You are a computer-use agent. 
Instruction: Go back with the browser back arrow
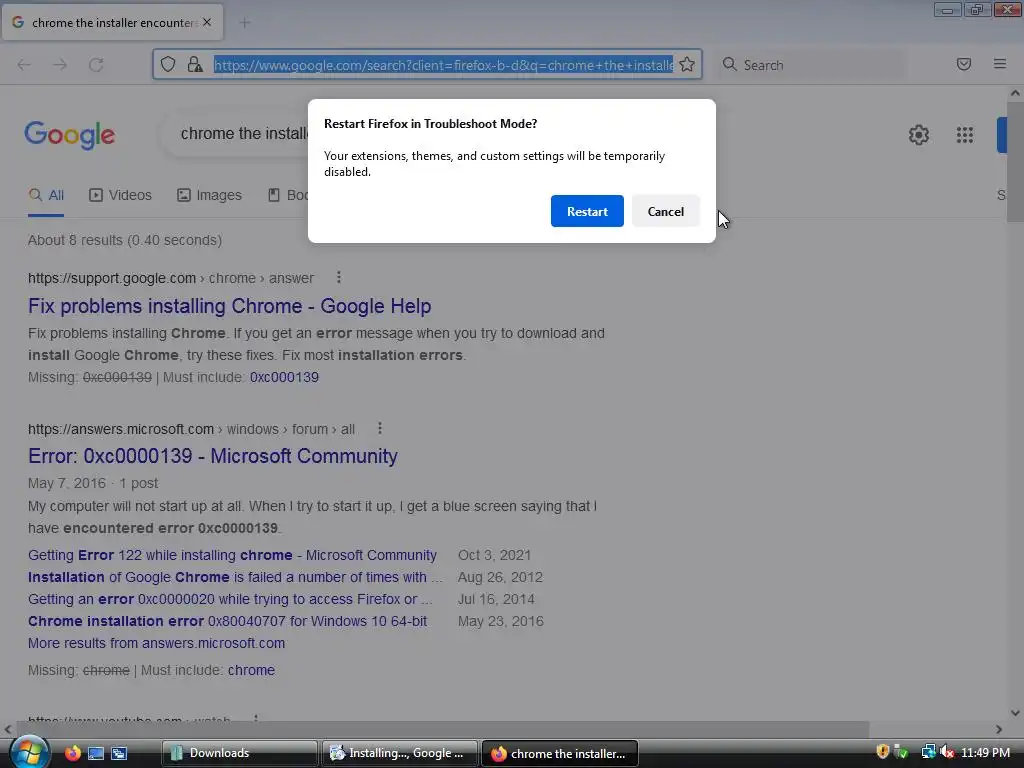point(24,65)
